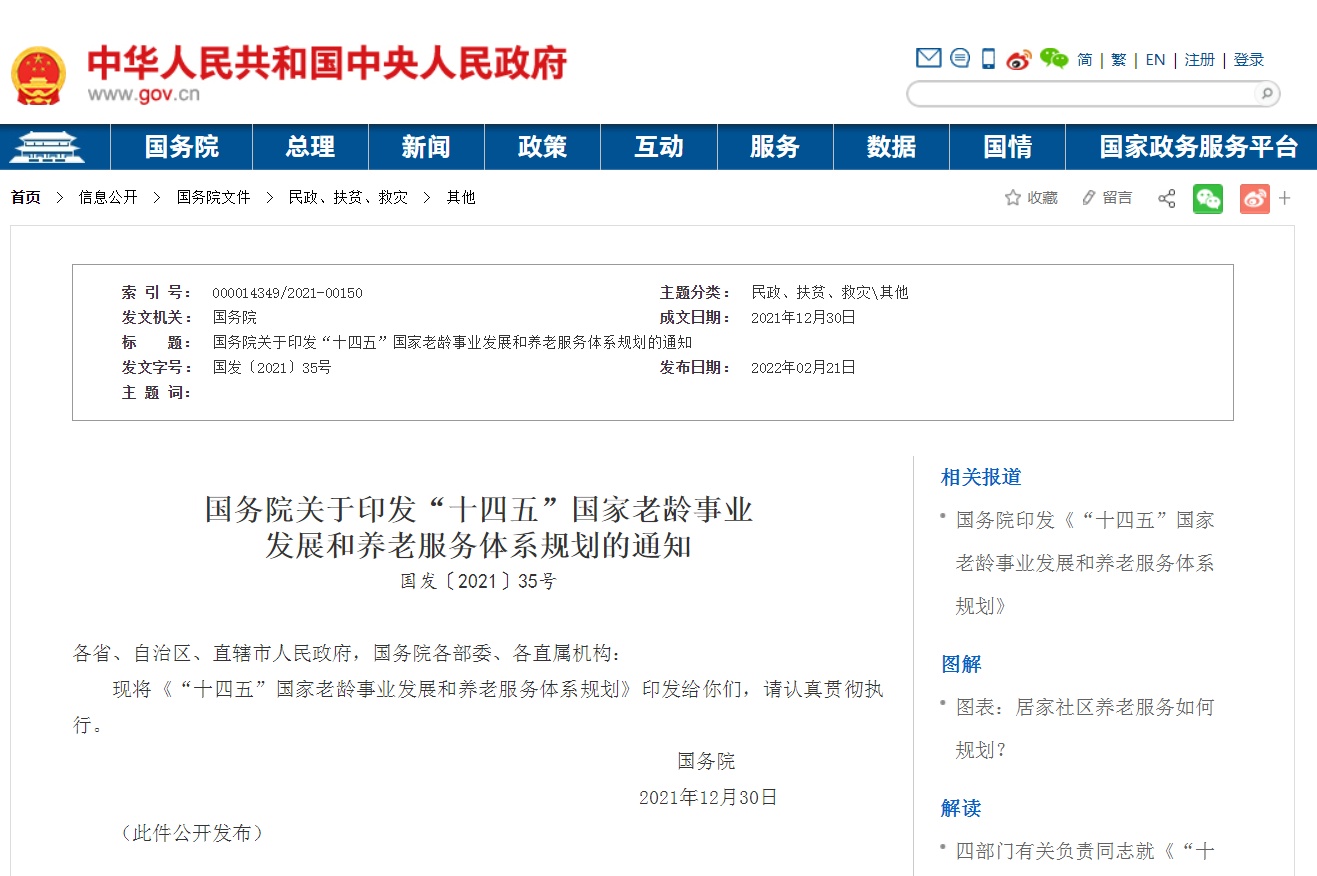Switch language to EN
1317x876 pixels.
pos(1155,60)
